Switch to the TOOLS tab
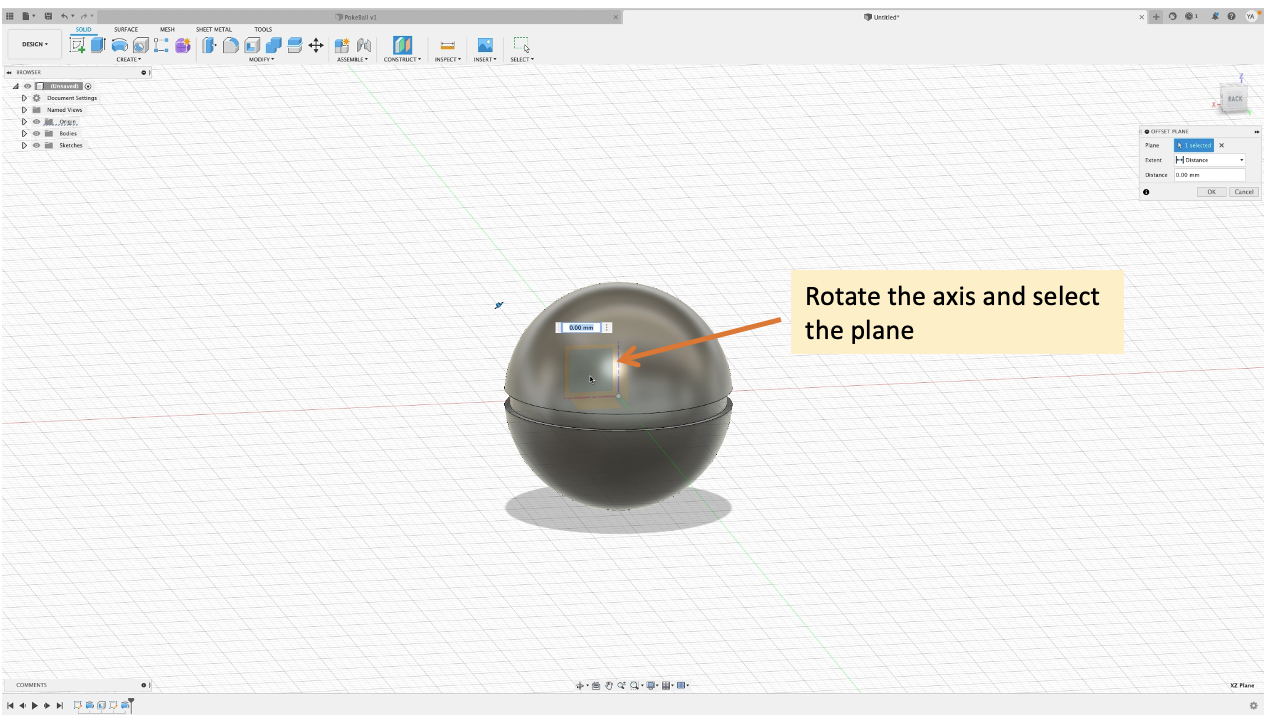 [x=263, y=29]
